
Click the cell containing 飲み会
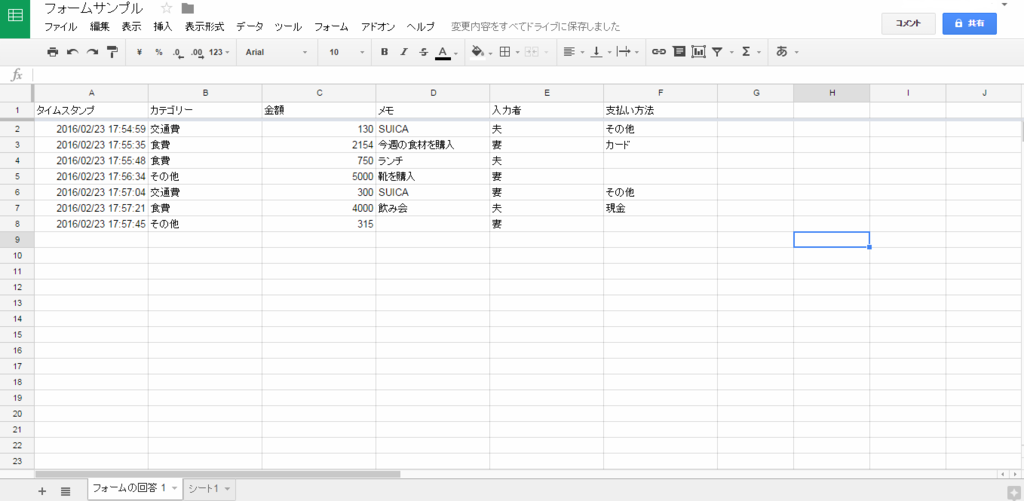pyautogui.click(x=432, y=208)
